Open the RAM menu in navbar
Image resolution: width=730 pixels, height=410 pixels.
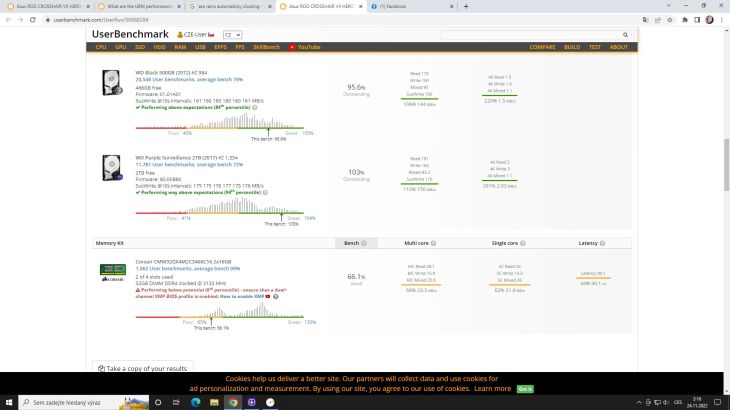pos(180,47)
